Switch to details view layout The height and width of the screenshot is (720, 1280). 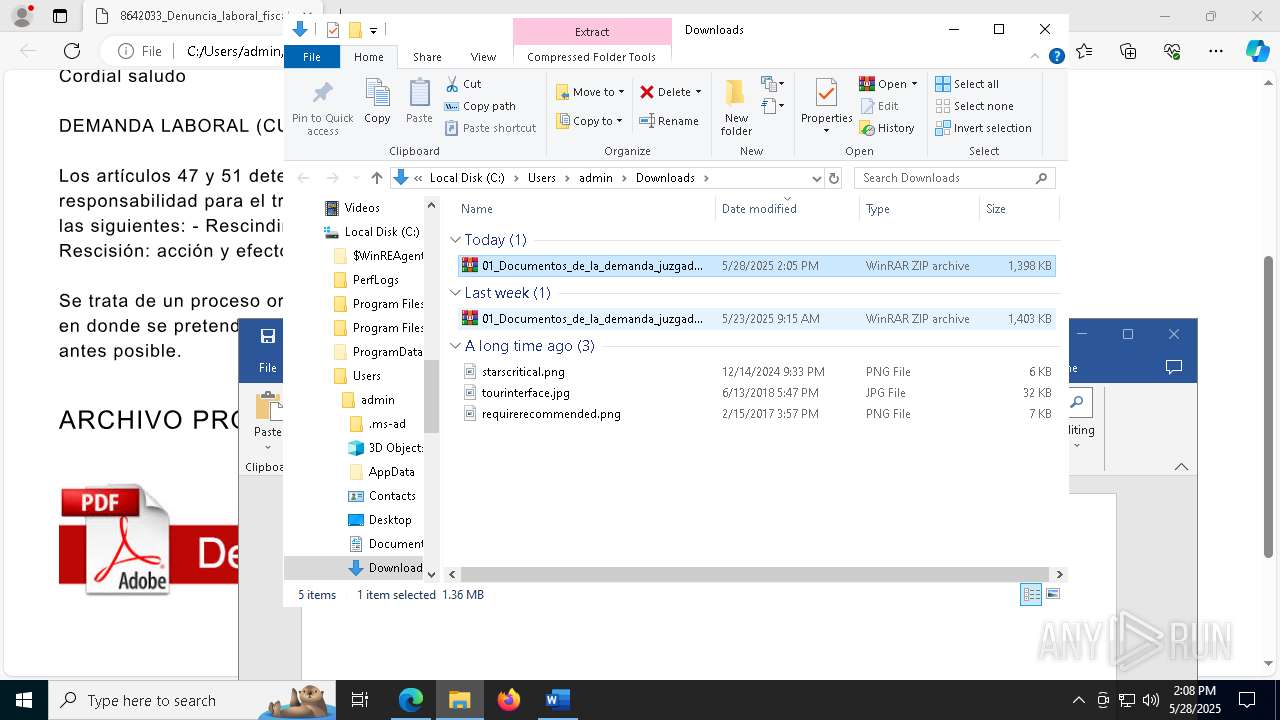coord(1031,594)
